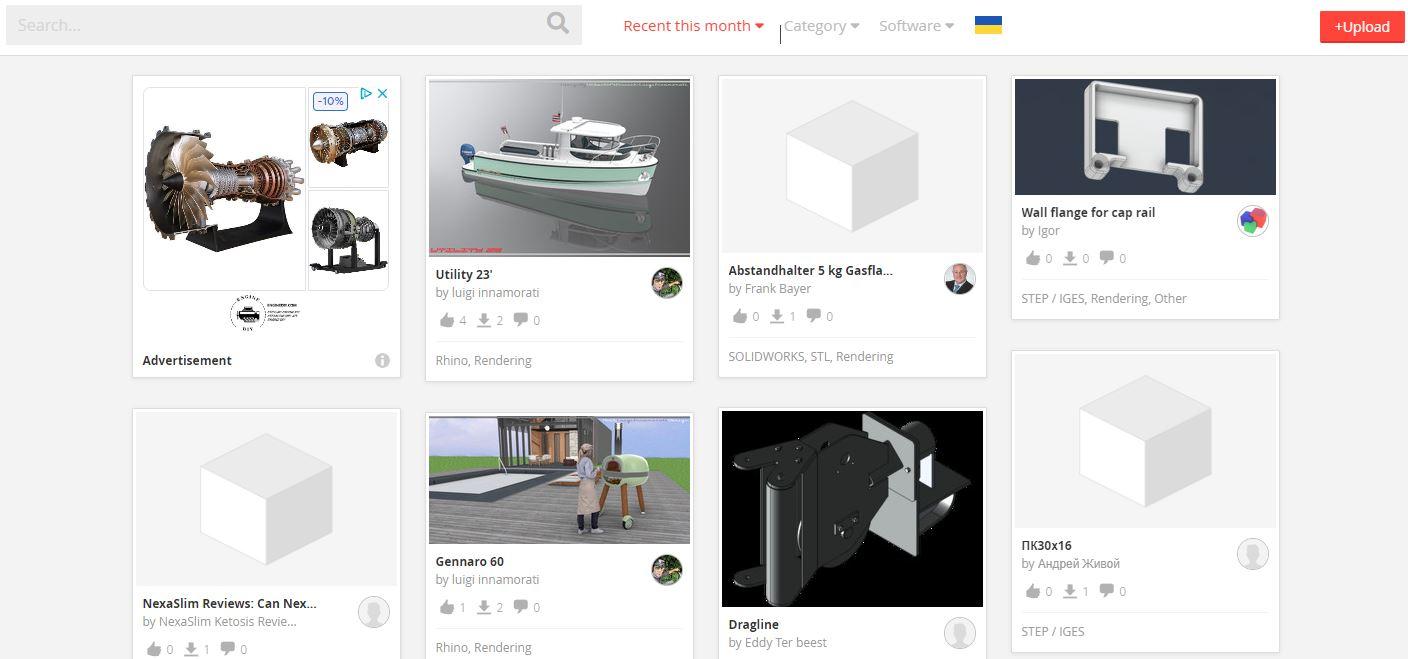The height and width of the screenshot is (659, 1408).
Task: Open the Utility 23' boat thumbnail
Action: 559,168
